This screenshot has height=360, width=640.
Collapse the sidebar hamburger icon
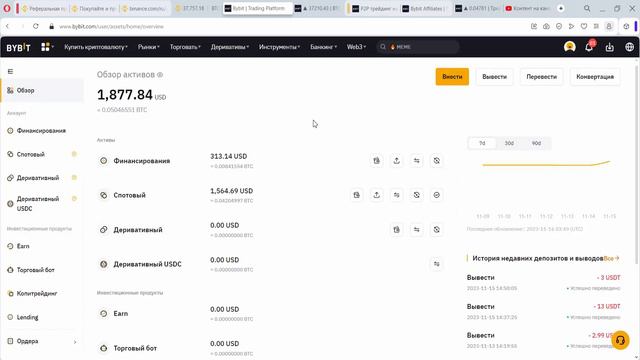(10, 71)
